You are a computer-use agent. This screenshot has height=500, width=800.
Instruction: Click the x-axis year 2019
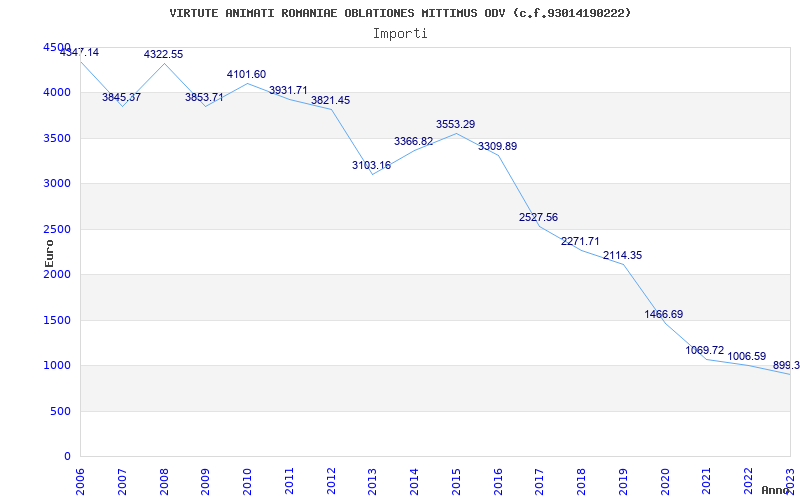click(623, 482)
